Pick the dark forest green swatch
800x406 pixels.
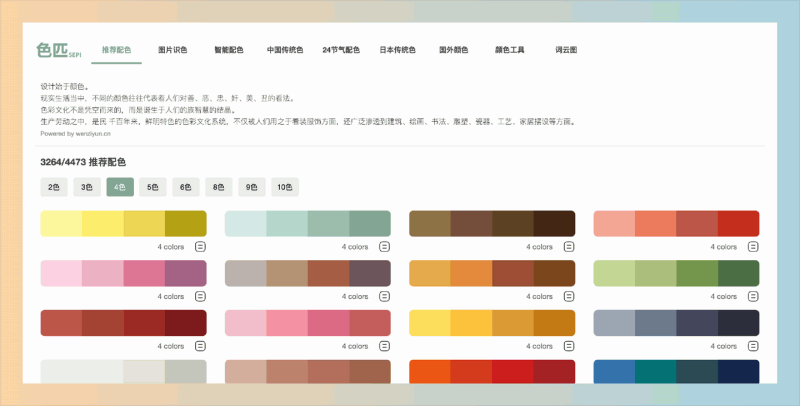(739, 273)
